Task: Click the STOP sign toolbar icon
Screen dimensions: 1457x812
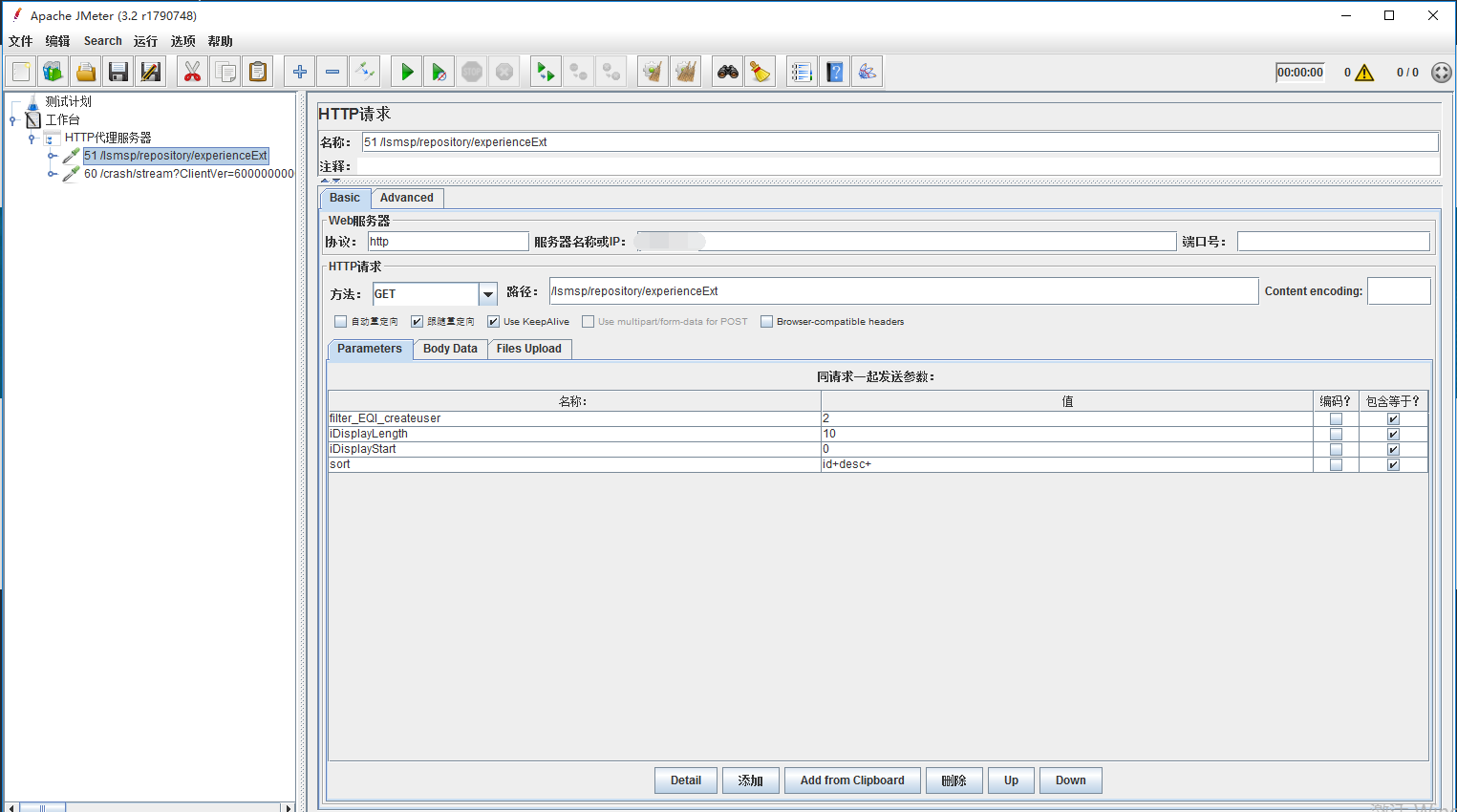Action: 472,72
